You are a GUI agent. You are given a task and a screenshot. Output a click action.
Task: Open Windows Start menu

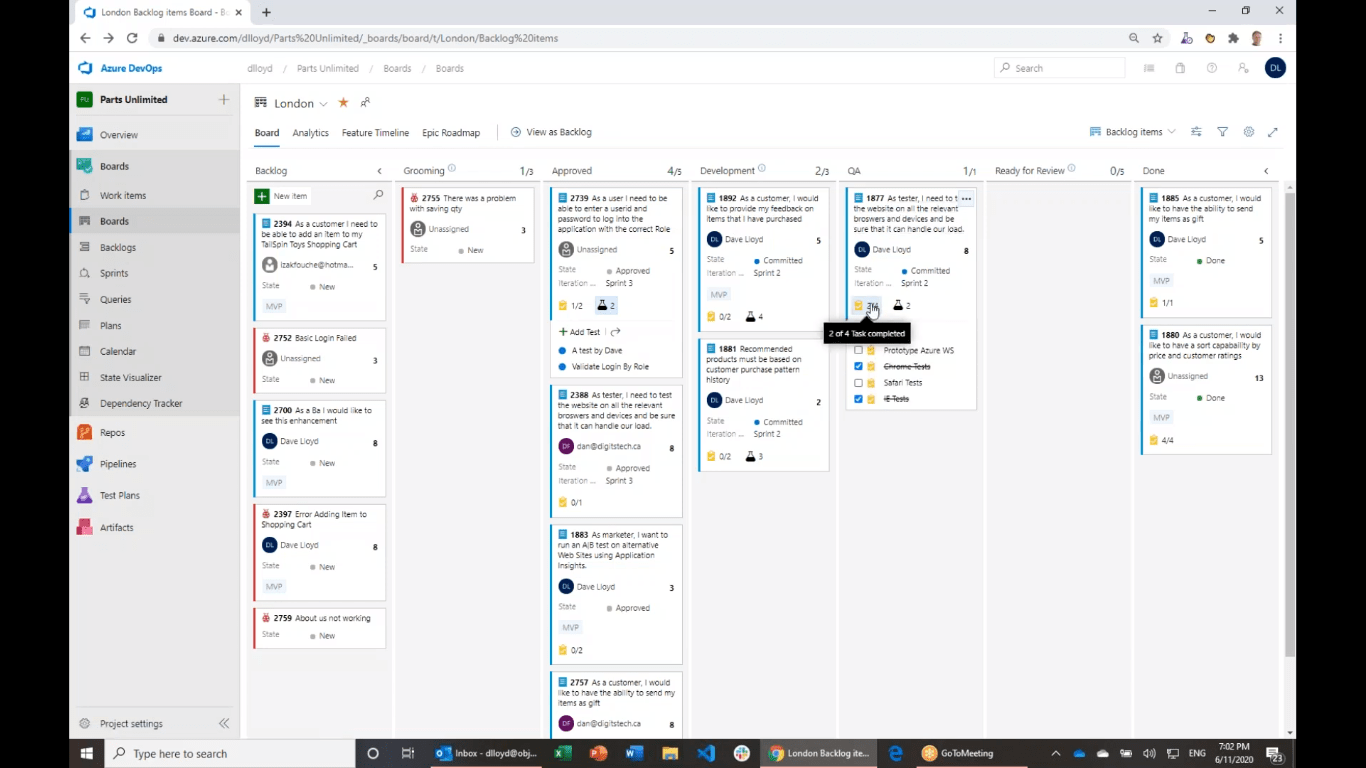coord(87,753)
